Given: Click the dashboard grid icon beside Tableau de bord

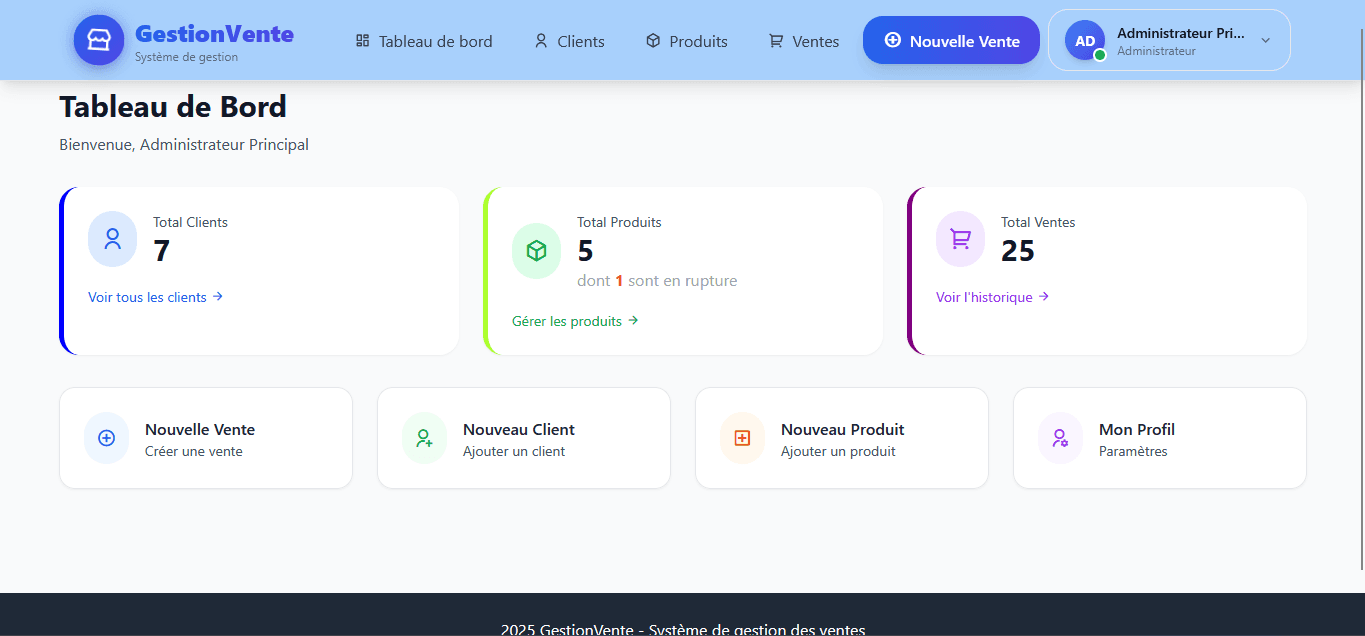Looking at the screenshot, I should (x=363, y=41).
